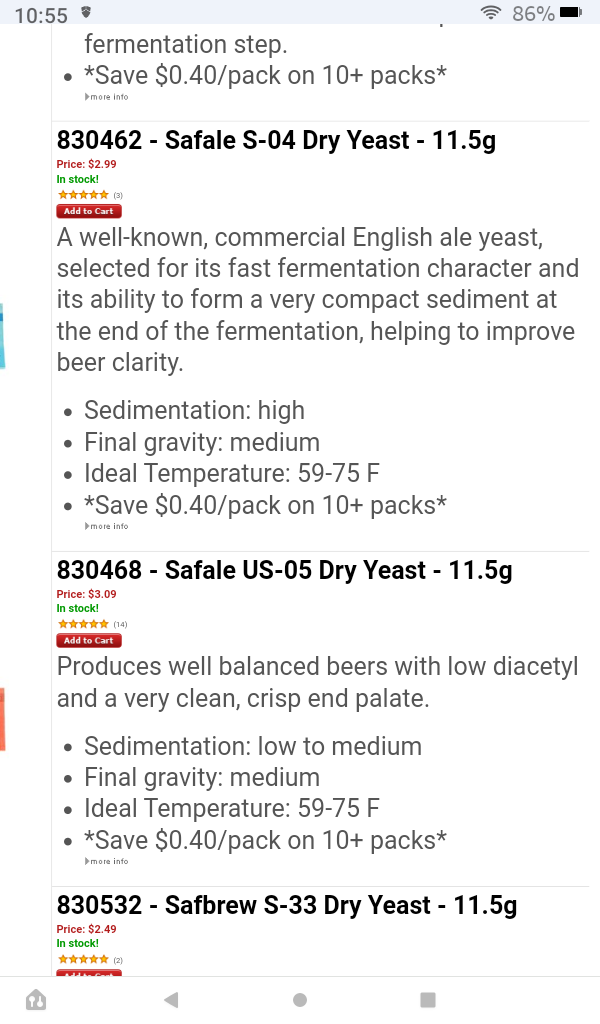
Task: Add Safale US-05 Dry Yeast to cart
Action: click(89, 640)
